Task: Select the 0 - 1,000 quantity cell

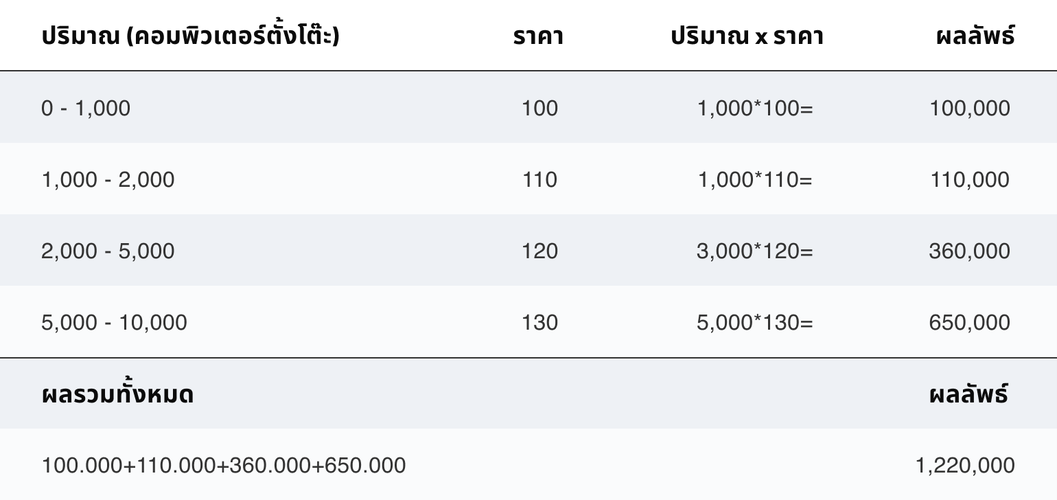Action: 86,108
